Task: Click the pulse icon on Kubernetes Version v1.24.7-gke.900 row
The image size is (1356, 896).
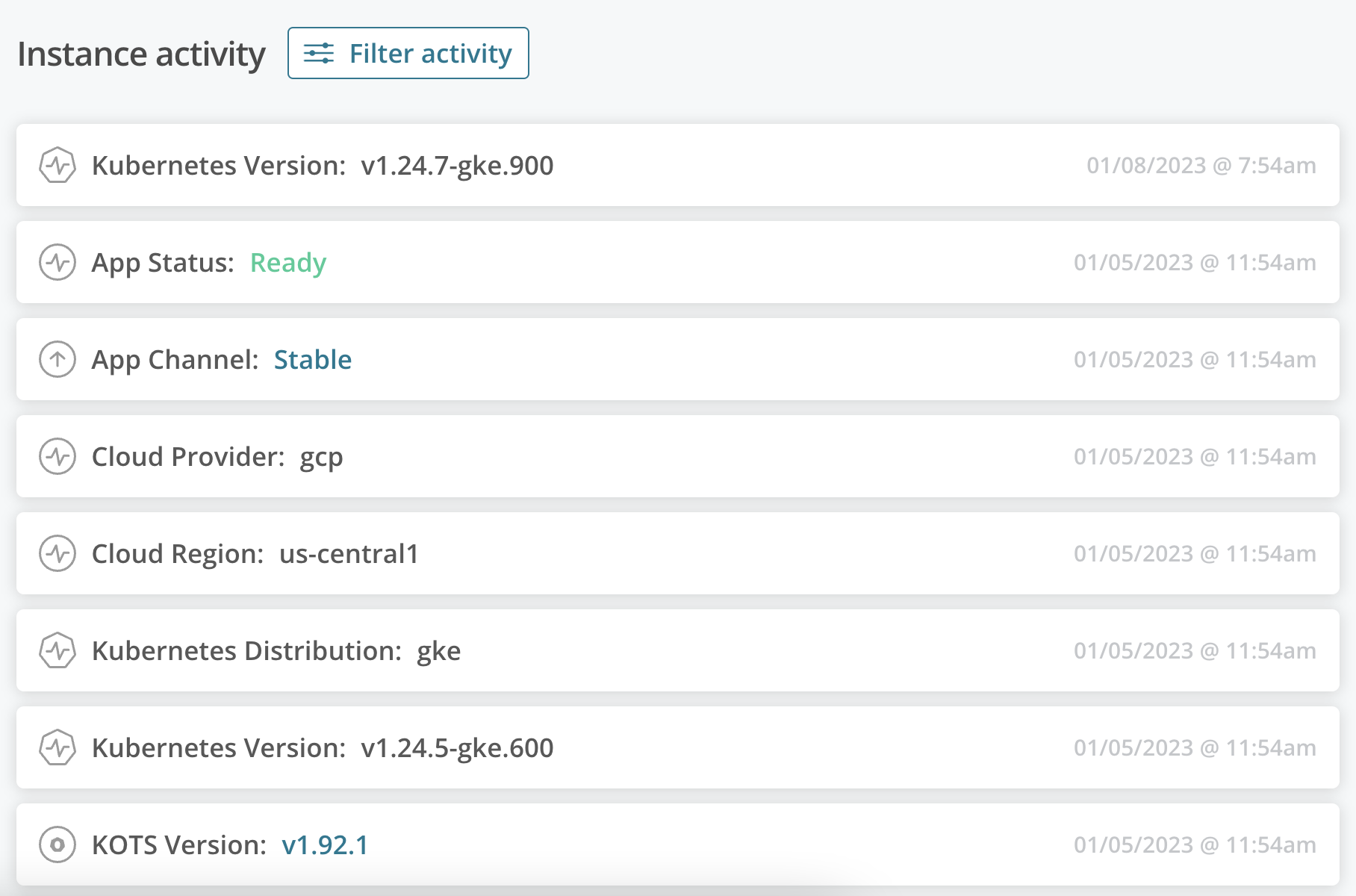Action: pos(57,166)
